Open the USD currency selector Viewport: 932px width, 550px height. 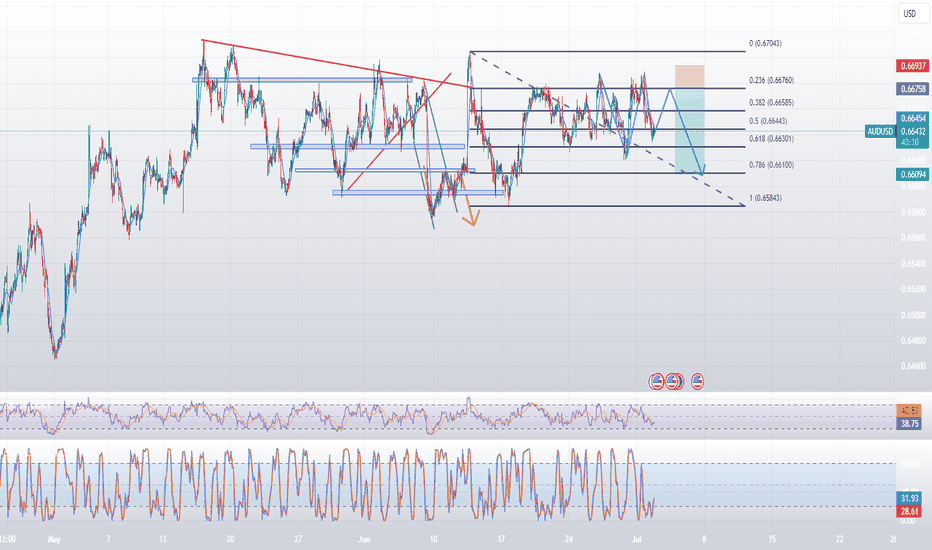point(913,14)
